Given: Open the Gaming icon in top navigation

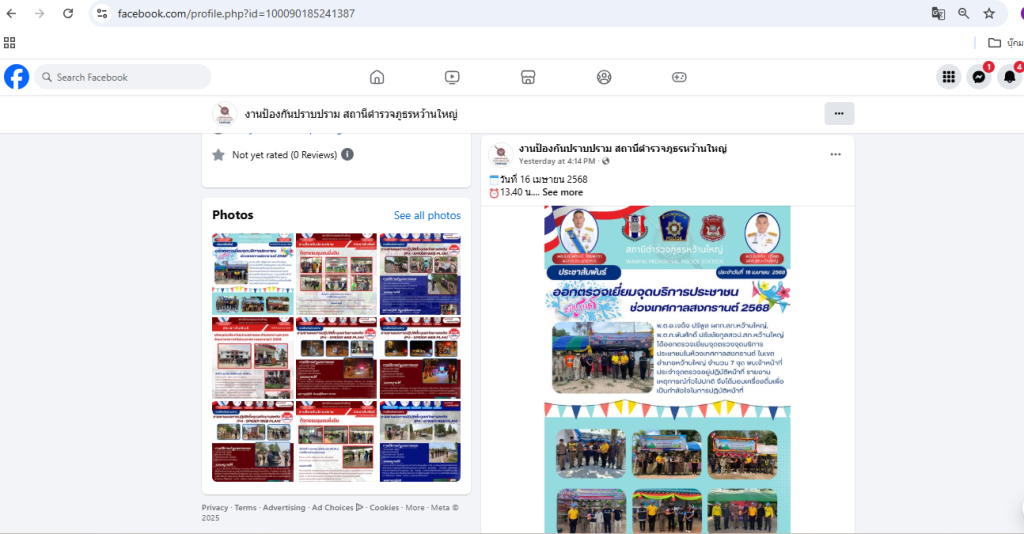Looking at the screenshot, I should point(679,77).
